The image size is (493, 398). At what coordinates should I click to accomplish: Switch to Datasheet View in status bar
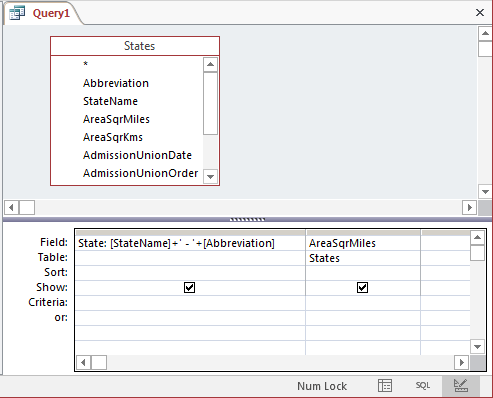(x=385, y=386)
